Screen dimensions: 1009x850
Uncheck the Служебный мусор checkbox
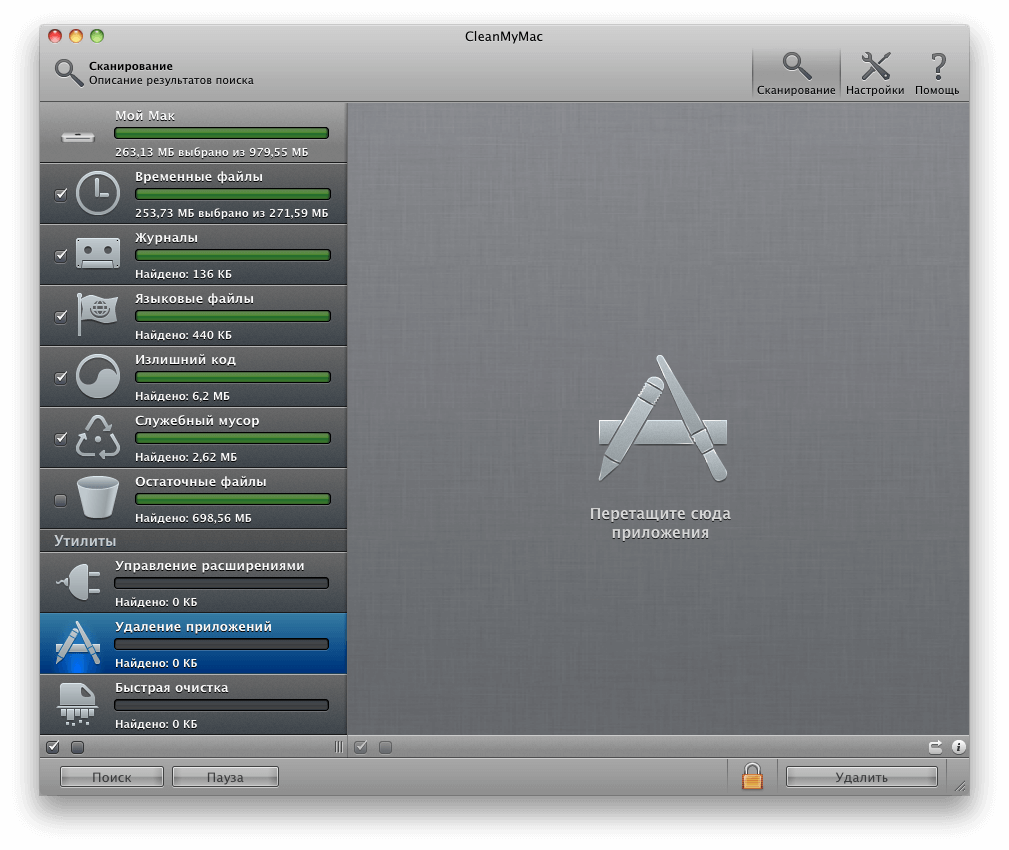61,438
